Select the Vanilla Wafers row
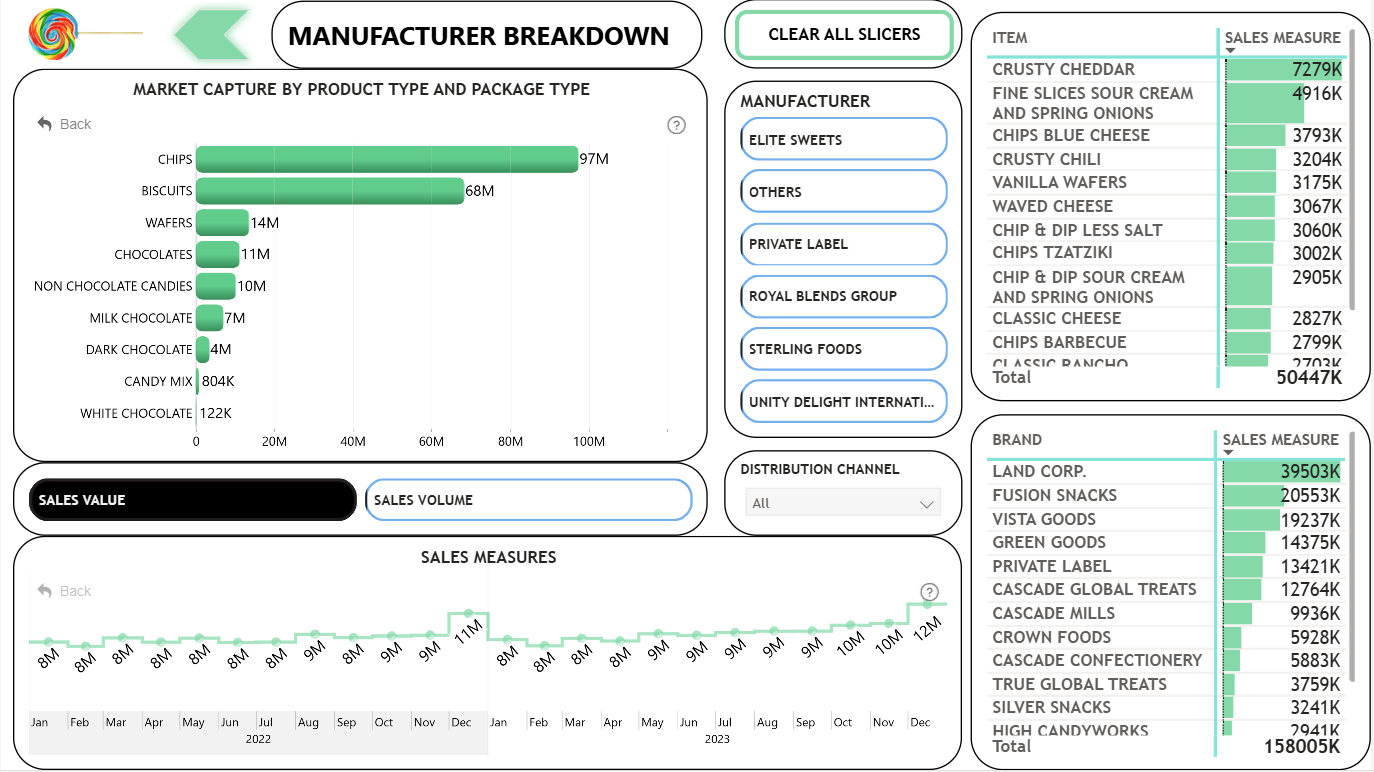This screenshot has height=772, width=1374. coord(1167,182)
